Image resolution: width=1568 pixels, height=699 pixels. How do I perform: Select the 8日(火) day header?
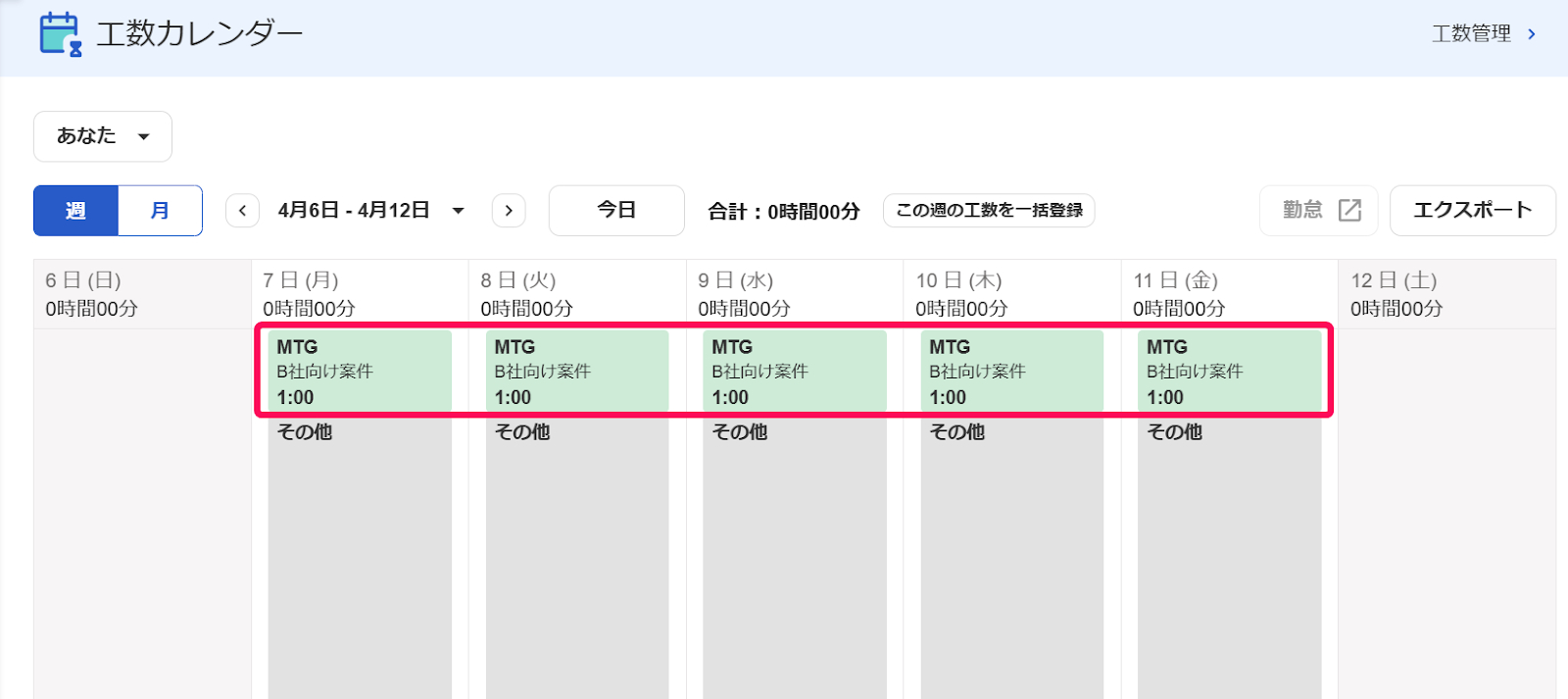coord(518,280)
